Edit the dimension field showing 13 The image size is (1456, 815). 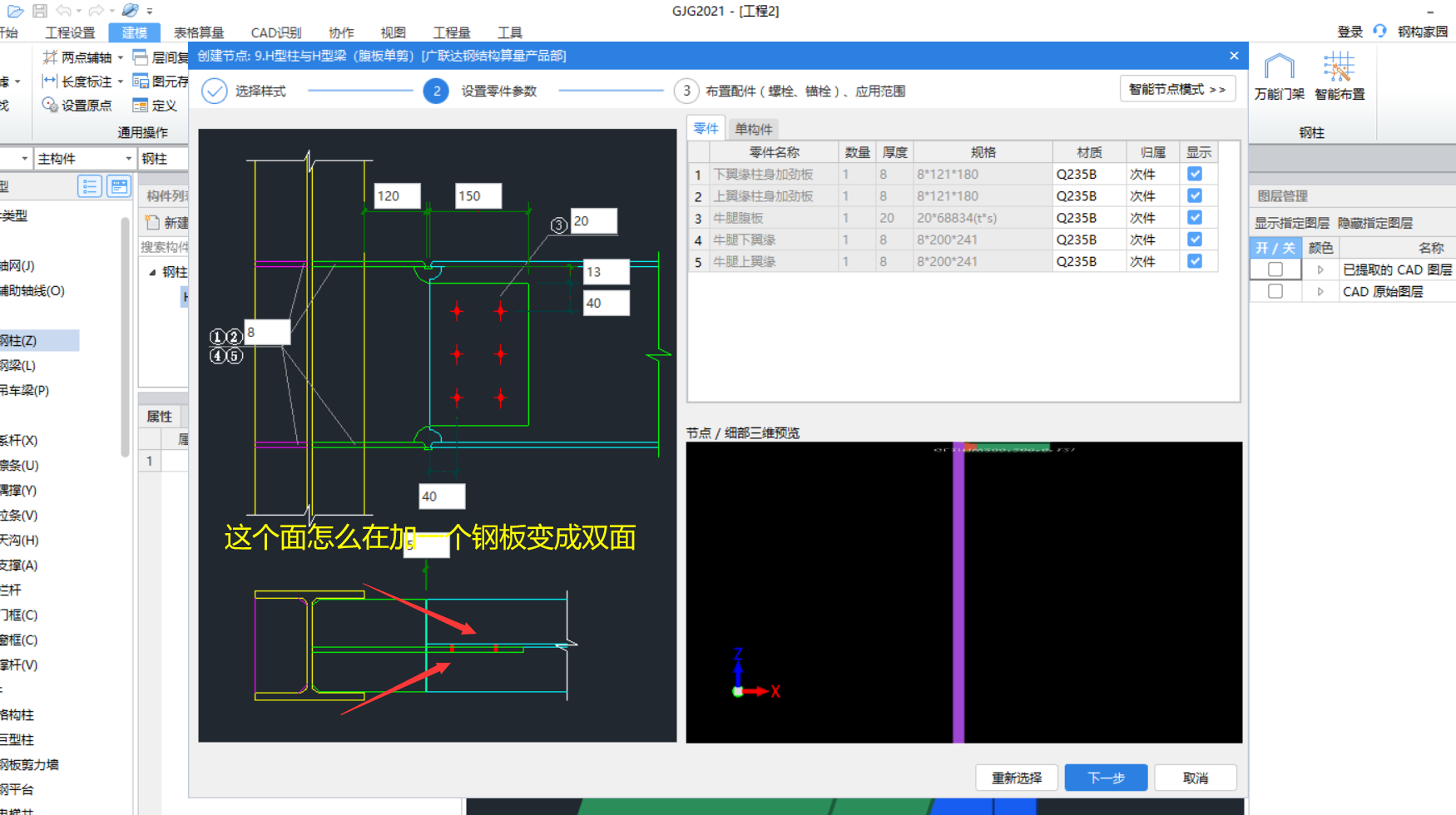point(607,271)
